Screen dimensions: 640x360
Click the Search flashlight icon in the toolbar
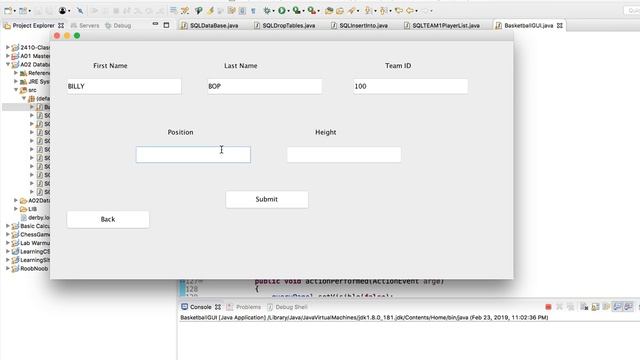click(351, 11)
